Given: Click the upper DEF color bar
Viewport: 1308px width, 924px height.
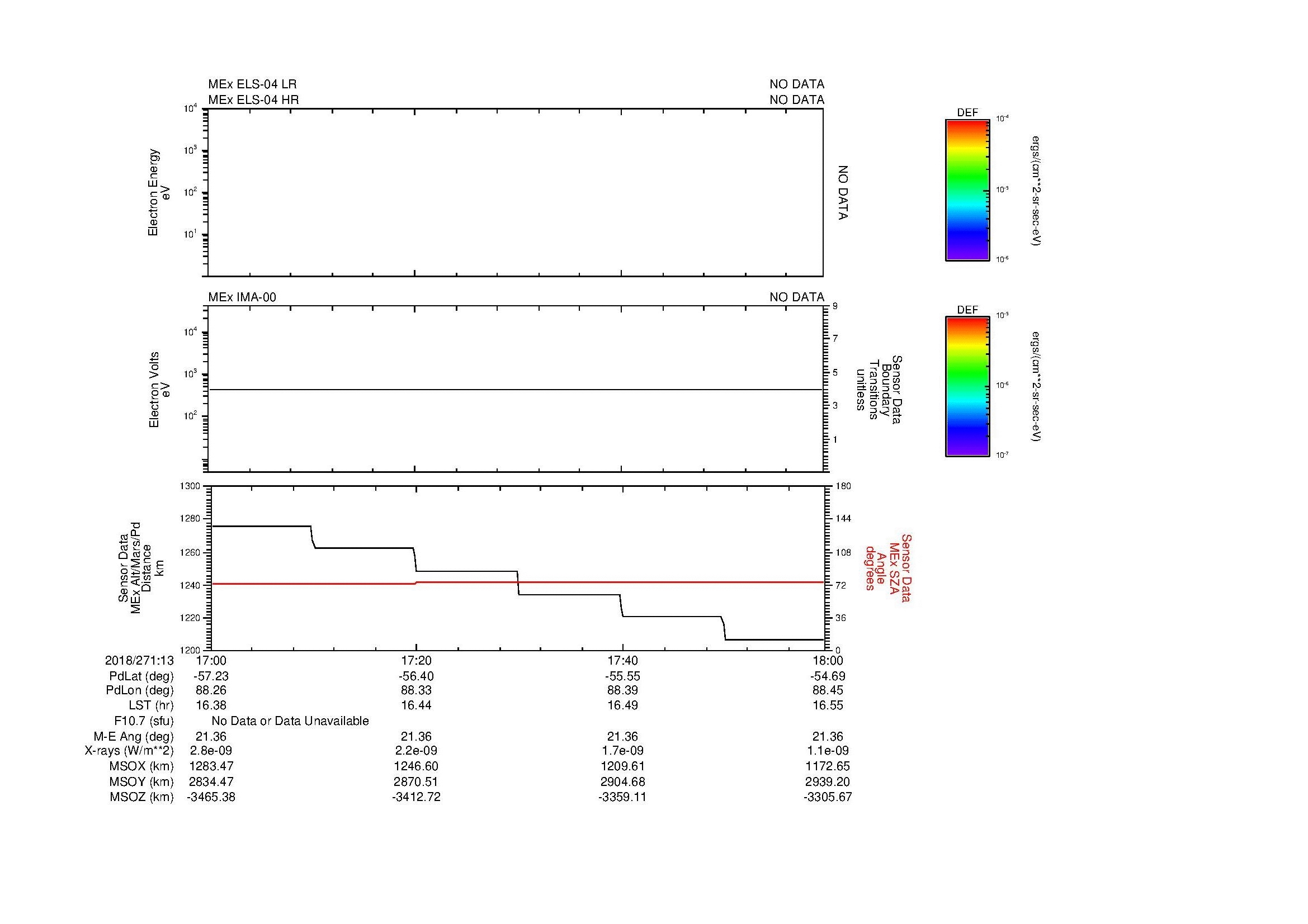Looking at the screenshot, I should (x=967, y=190).
